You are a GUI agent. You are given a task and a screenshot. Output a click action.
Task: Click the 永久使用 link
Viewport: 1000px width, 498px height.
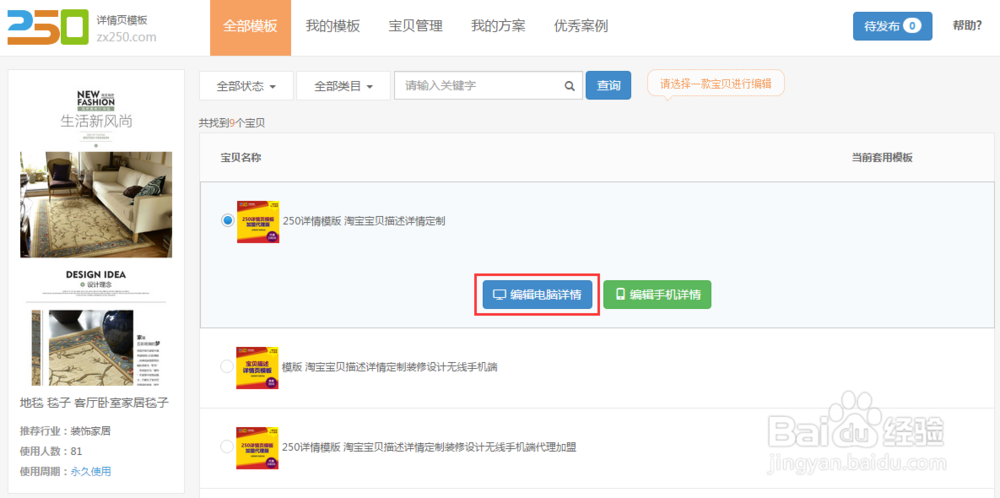91,471
